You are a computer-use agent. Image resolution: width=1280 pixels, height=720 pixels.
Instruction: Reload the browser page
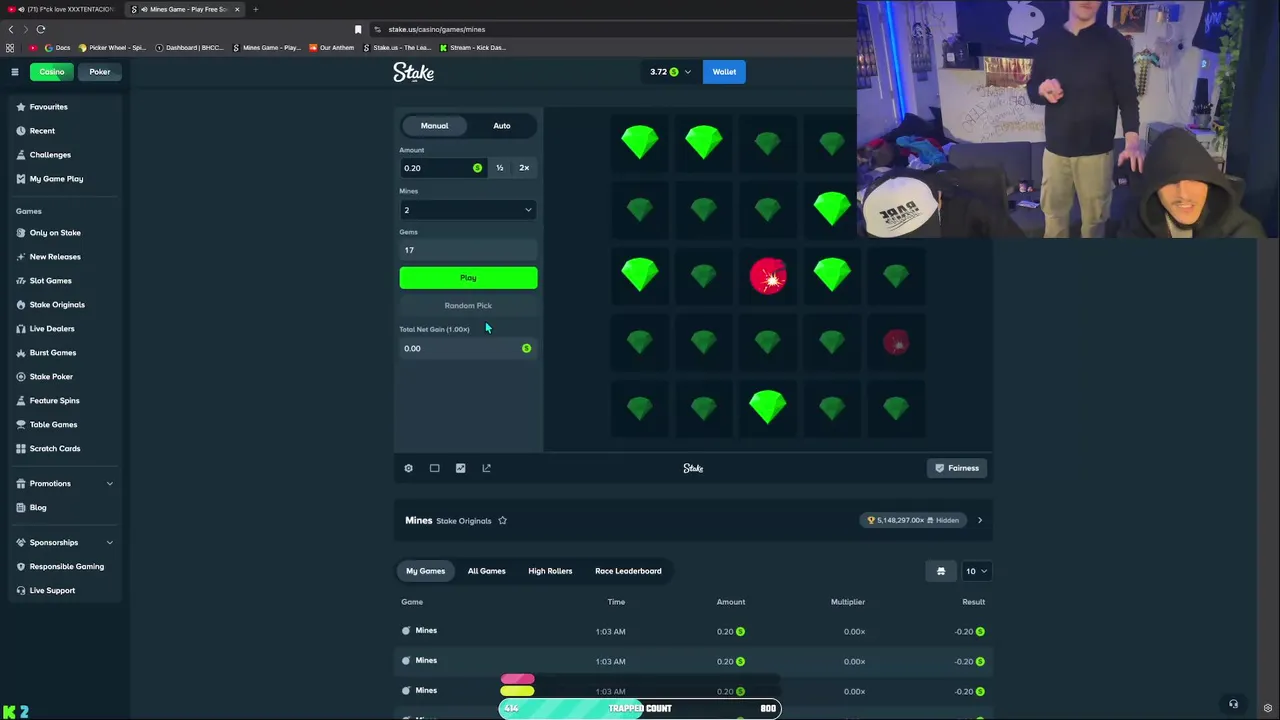40,29
